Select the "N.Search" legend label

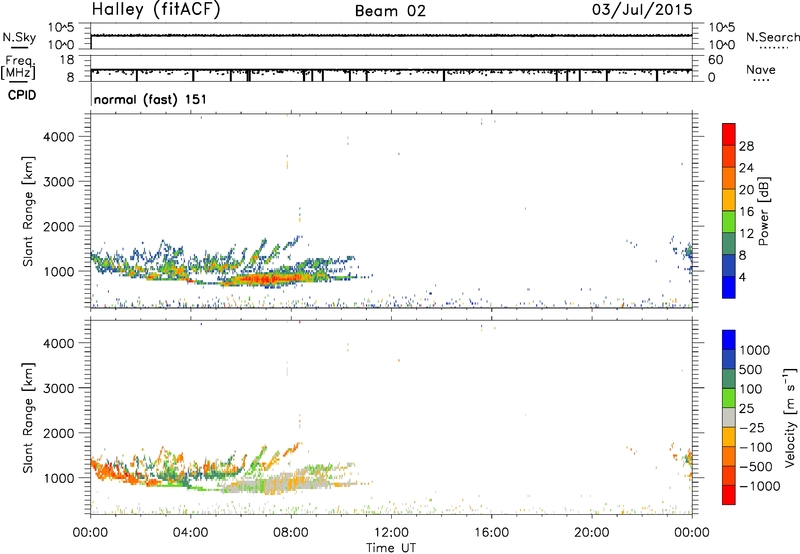[x=773, y=37]
